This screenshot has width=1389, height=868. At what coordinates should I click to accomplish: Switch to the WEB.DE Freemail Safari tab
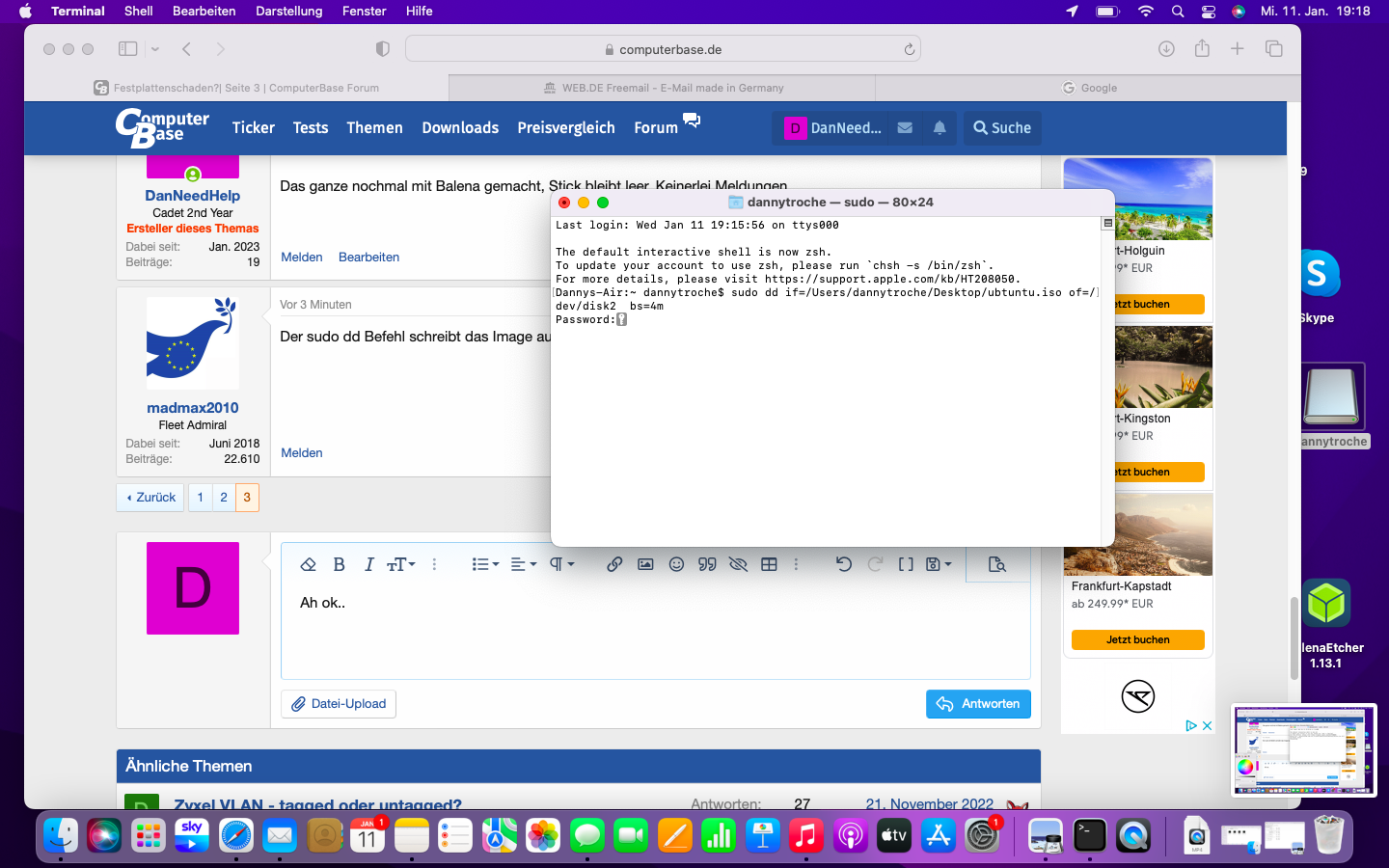click(663, 88)
